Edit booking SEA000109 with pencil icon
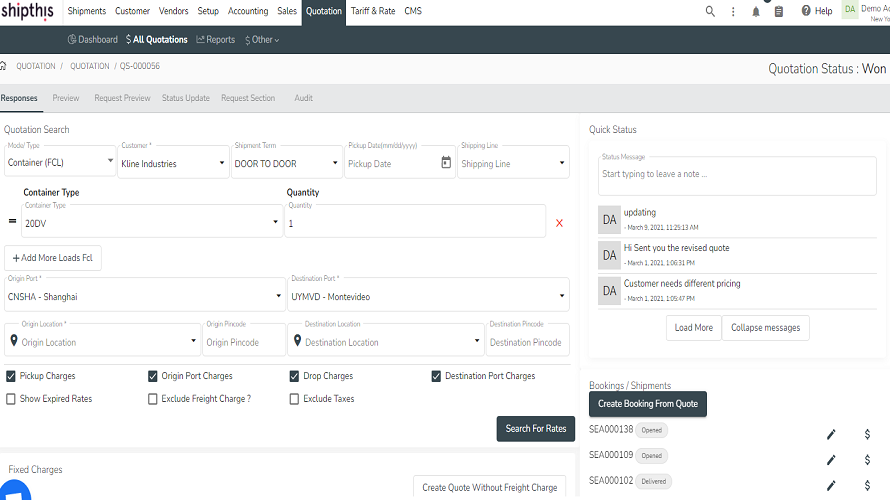The height and width of the screenshot is (500, 890). (831, 460)
